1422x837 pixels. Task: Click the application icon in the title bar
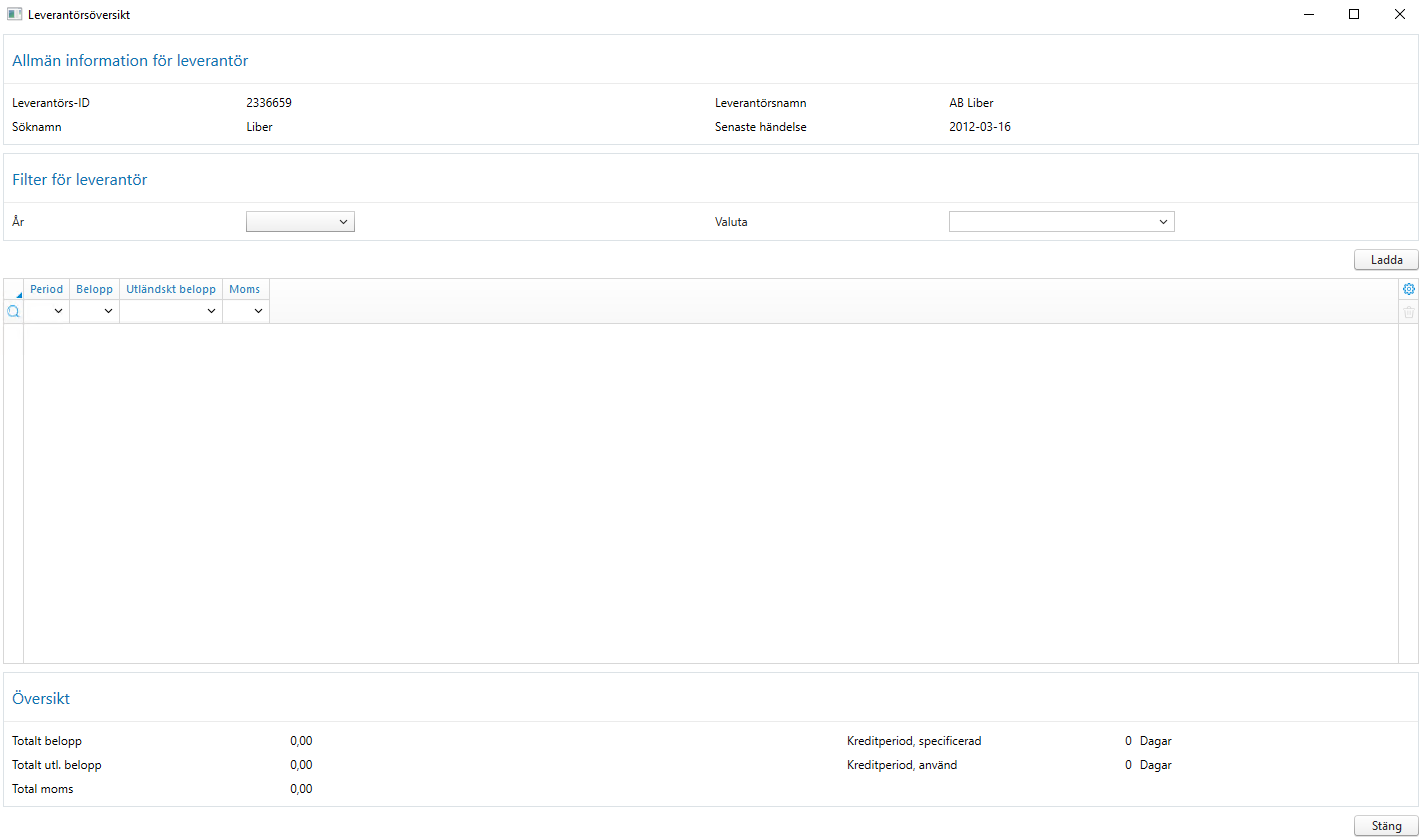pos(13,14)
